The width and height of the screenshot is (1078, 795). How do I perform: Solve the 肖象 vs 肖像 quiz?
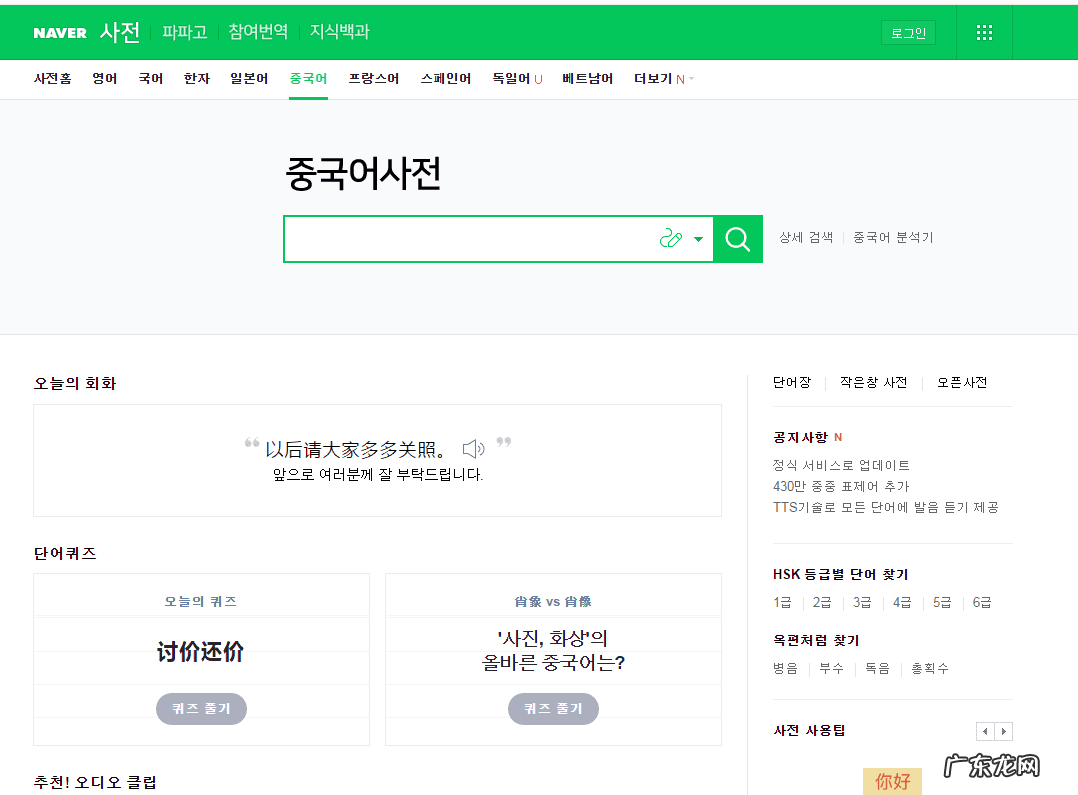553,708
